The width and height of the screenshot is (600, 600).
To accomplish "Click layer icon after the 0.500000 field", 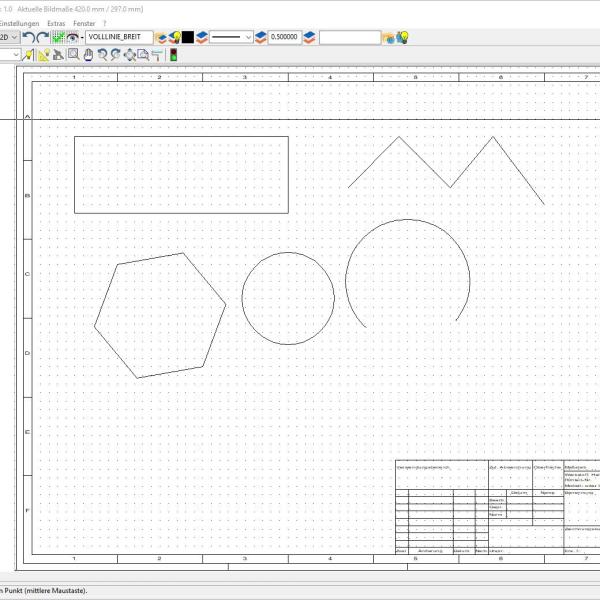I will [309, 38].
